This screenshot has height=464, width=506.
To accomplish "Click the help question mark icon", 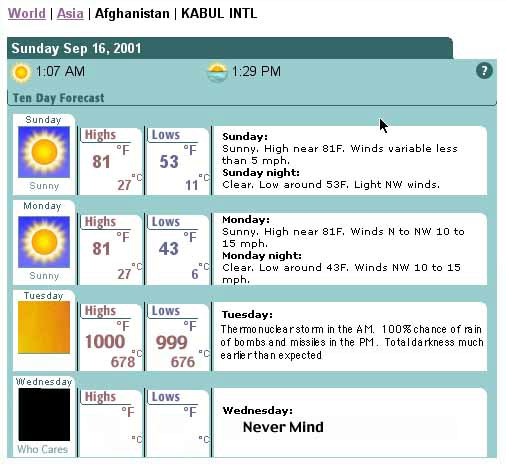I will pyautogui.click(x=484, y=71).
